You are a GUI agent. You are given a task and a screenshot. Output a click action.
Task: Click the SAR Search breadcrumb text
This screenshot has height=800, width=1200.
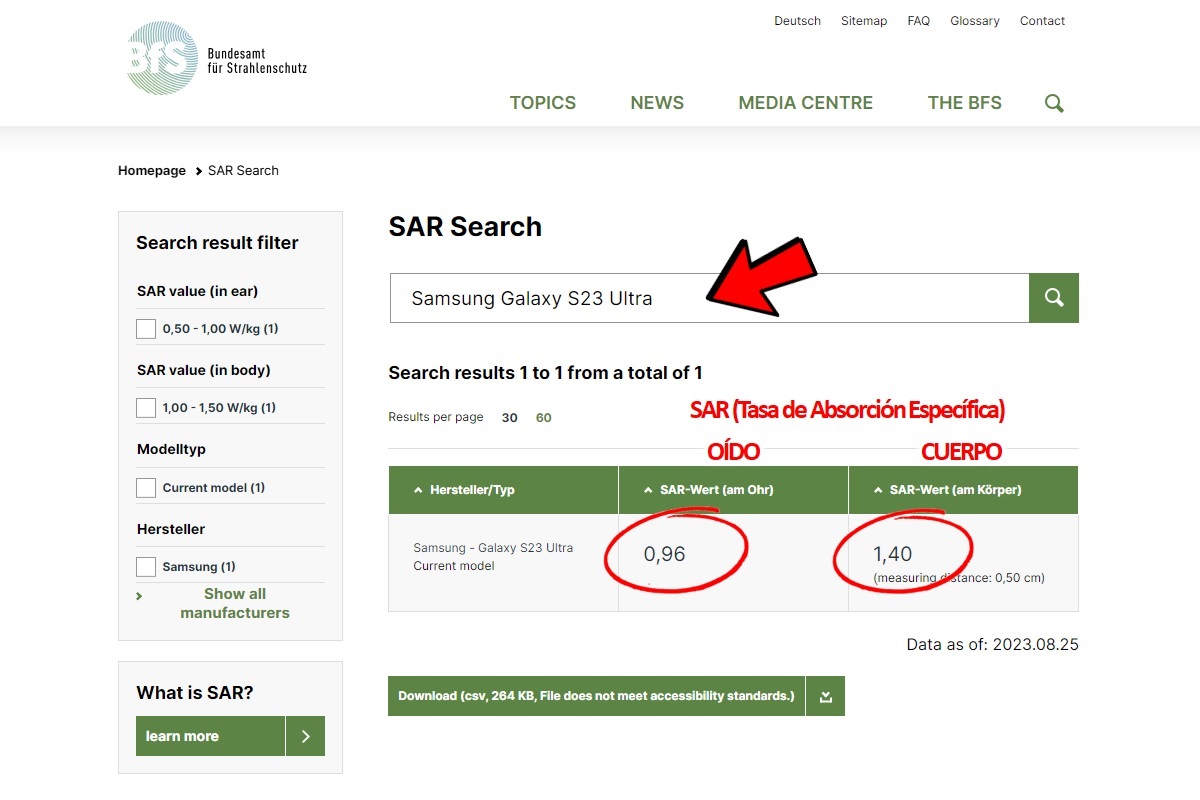(x=243, y=171)
